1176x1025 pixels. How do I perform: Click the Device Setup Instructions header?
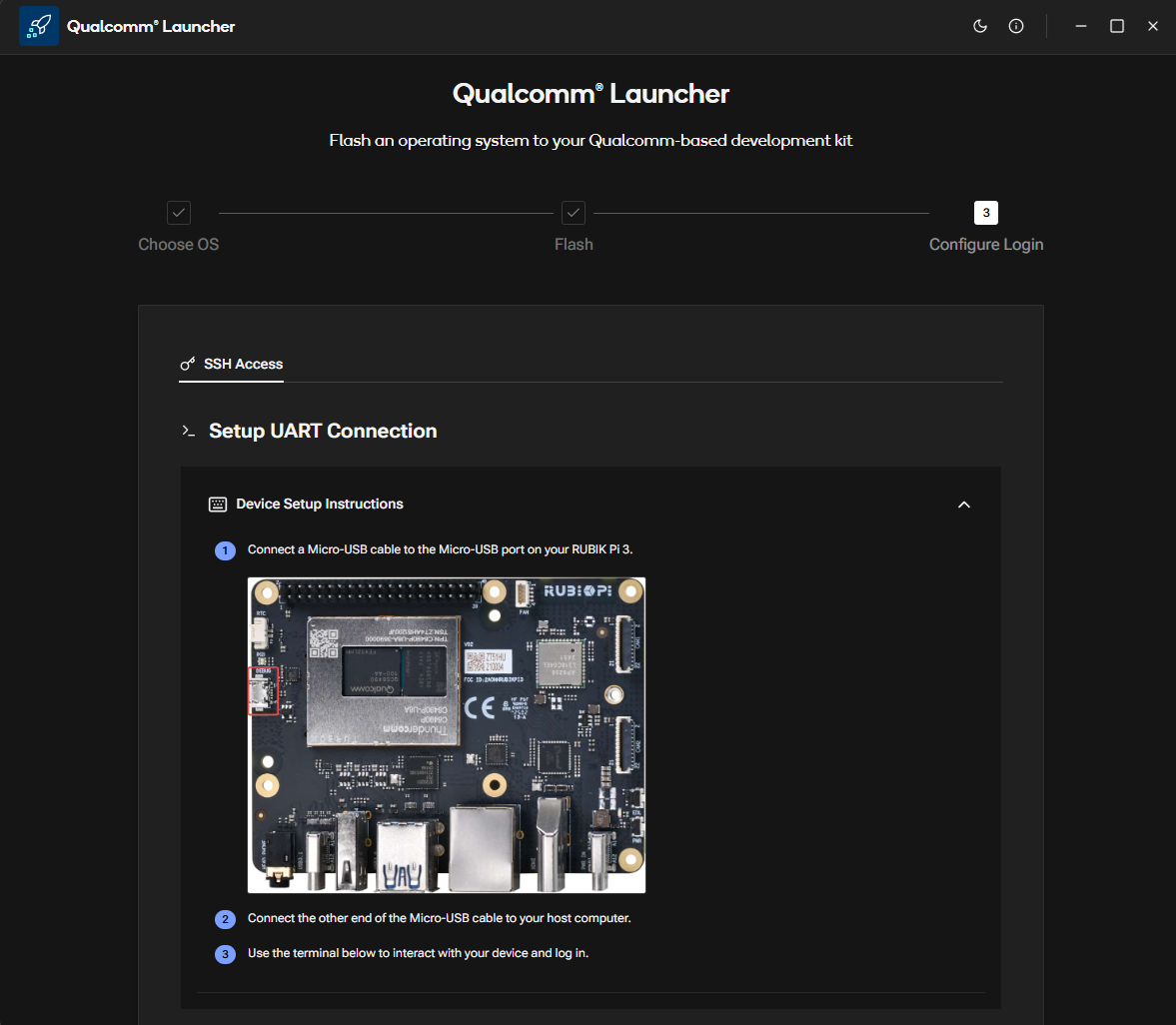tap(320, 505)
